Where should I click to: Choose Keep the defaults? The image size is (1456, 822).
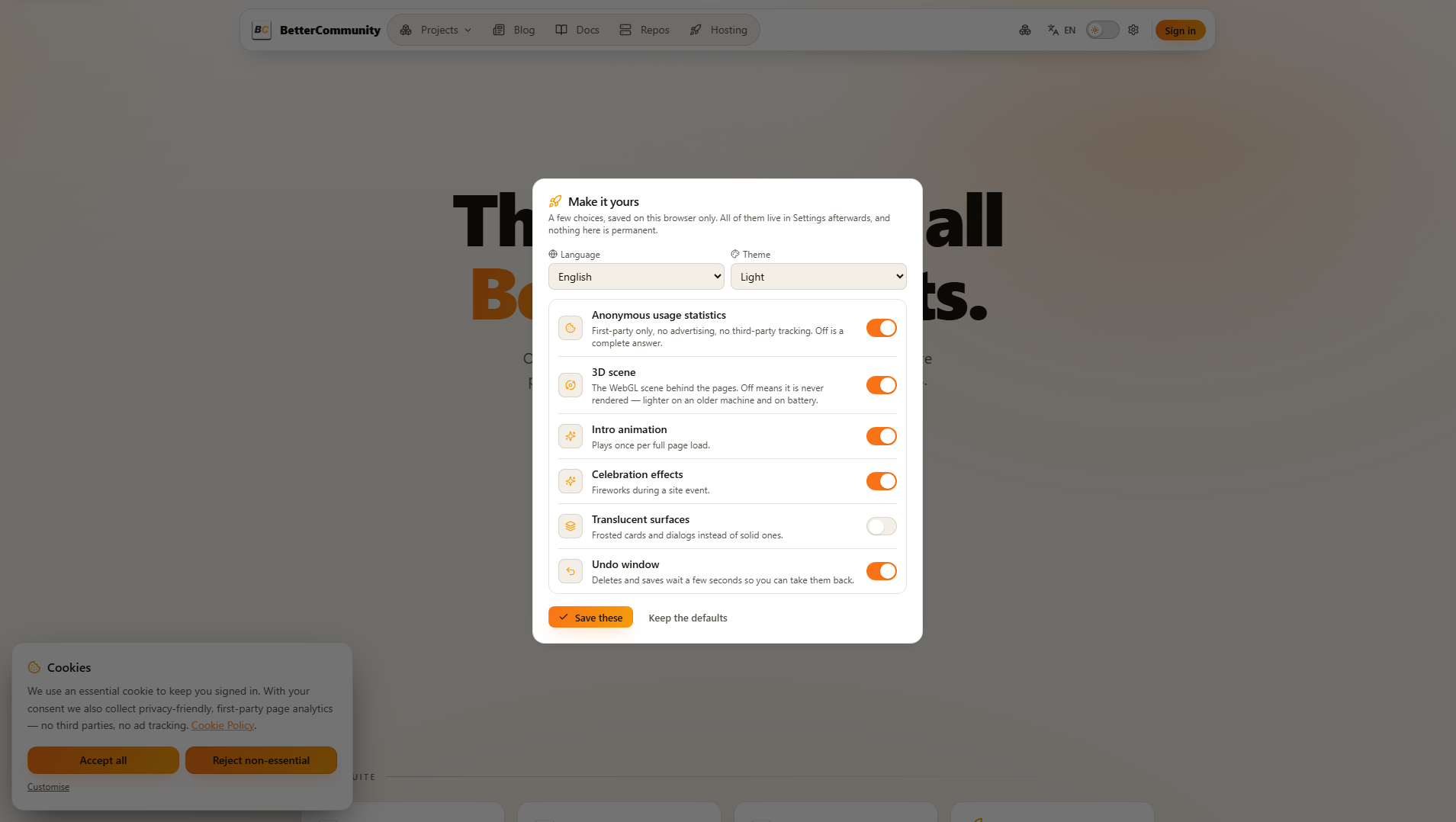(x=688, y=618)
